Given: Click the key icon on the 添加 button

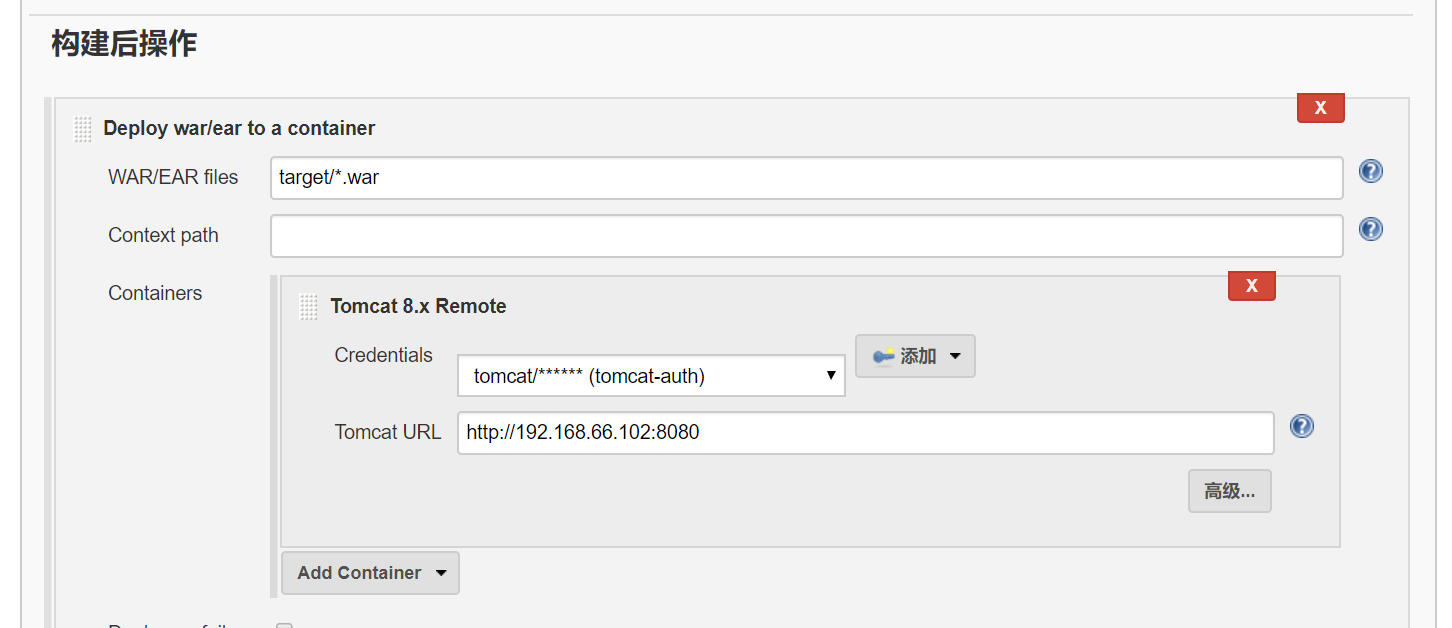Looking at the screenshot, I should tap(883, 356).
